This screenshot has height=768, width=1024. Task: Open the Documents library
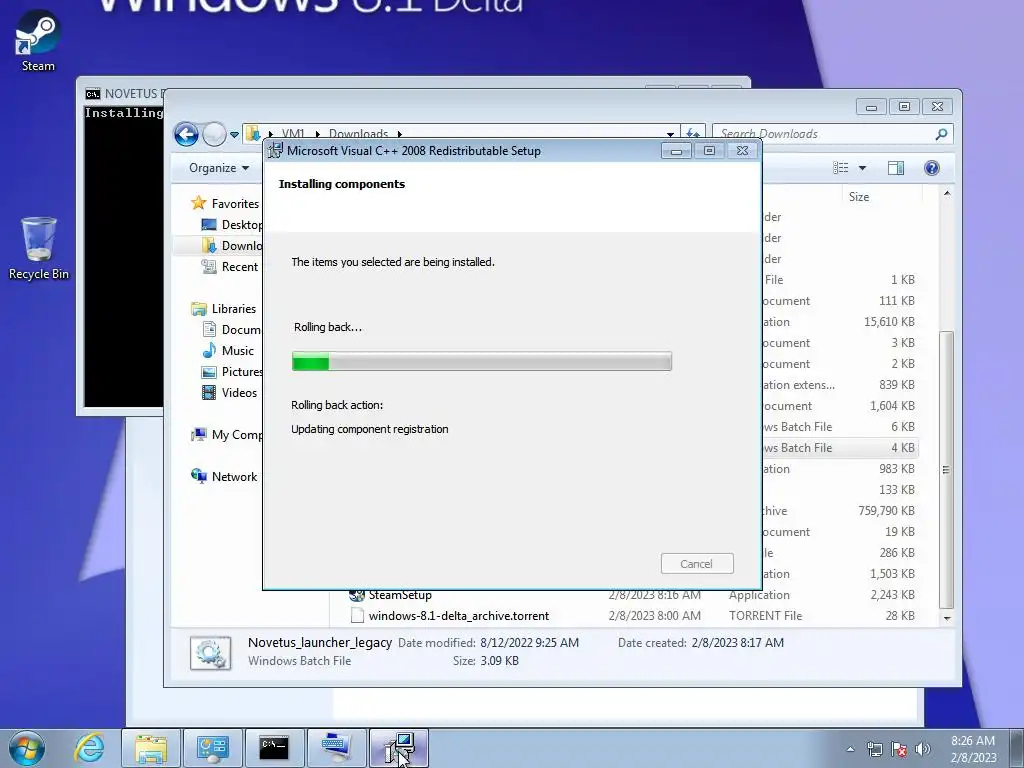pyautogui.click(x=232, y=330)
